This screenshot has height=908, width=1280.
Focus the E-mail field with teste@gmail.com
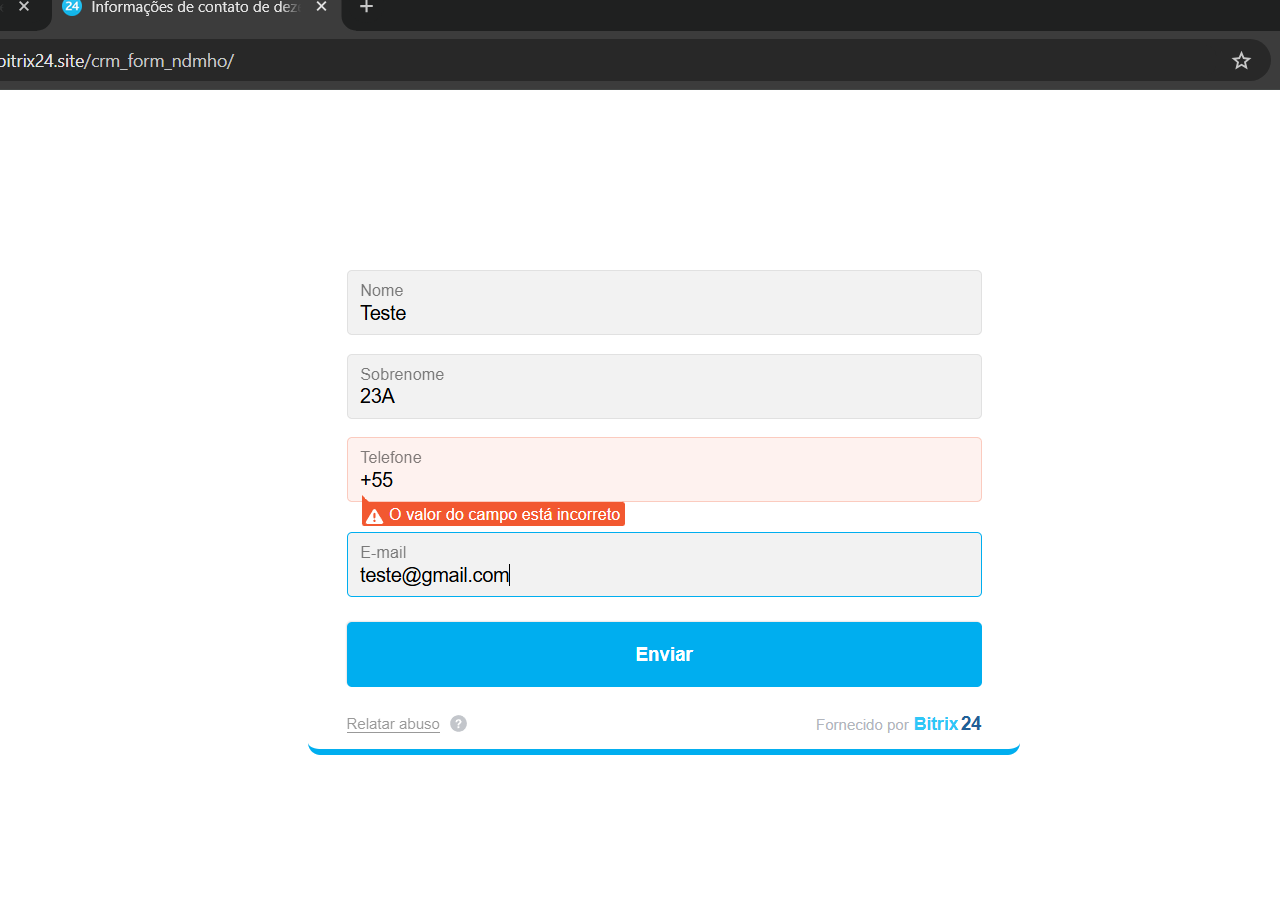(664, 575)
